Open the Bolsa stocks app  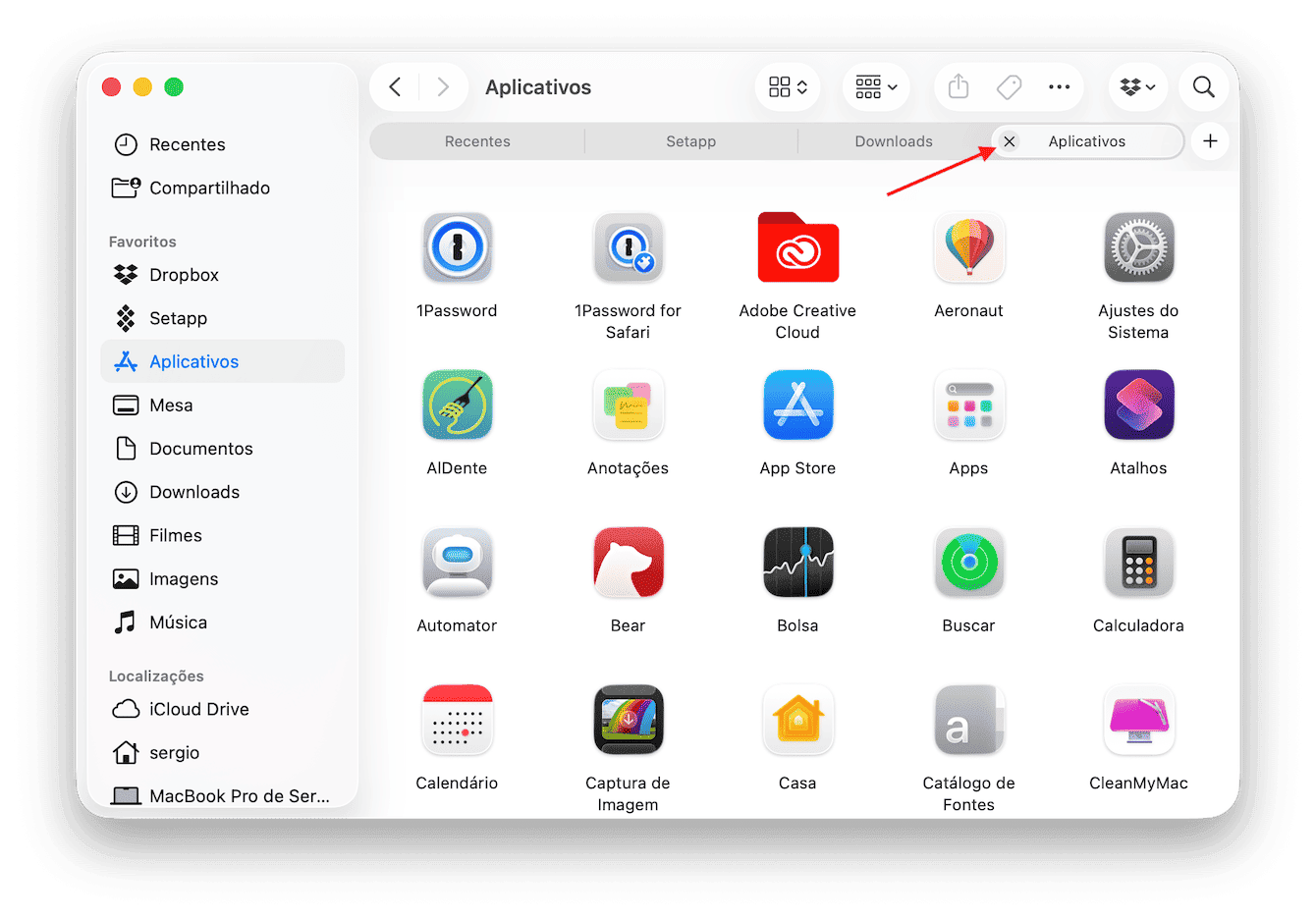click(x=797, y=562)
